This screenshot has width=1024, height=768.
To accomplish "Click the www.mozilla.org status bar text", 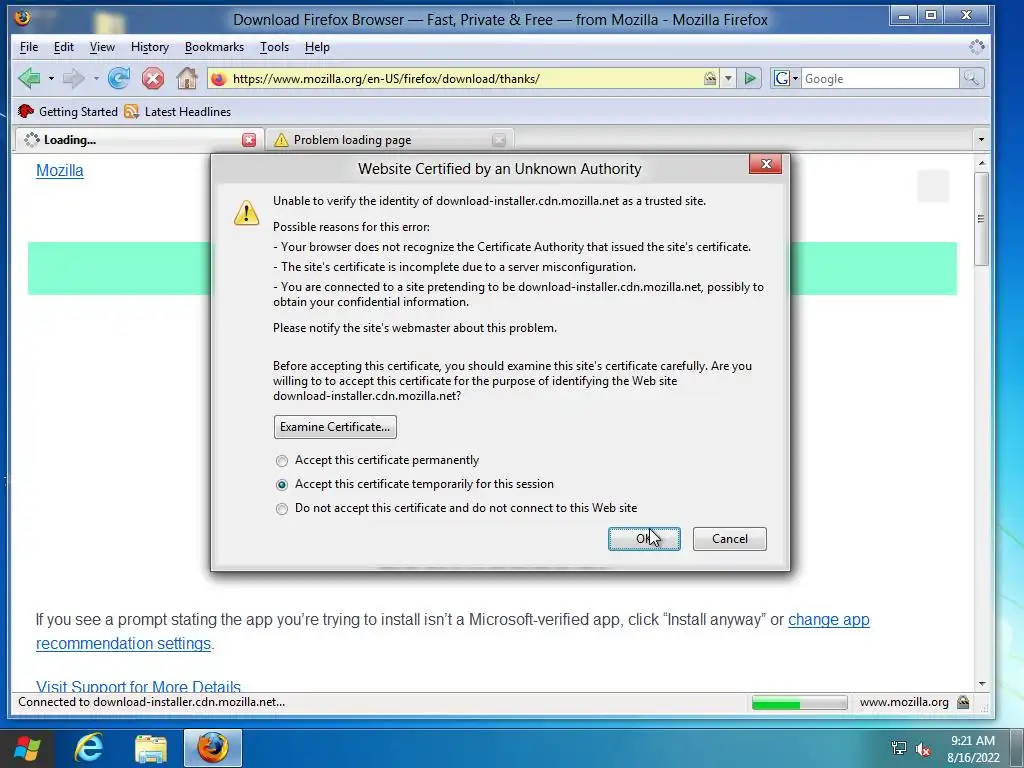I will [x=904, y=702].
